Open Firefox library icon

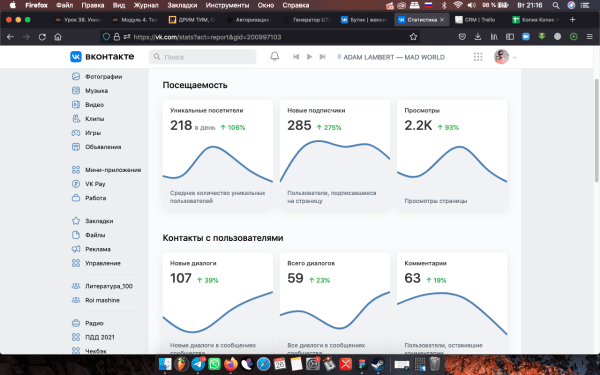point(494,37)
